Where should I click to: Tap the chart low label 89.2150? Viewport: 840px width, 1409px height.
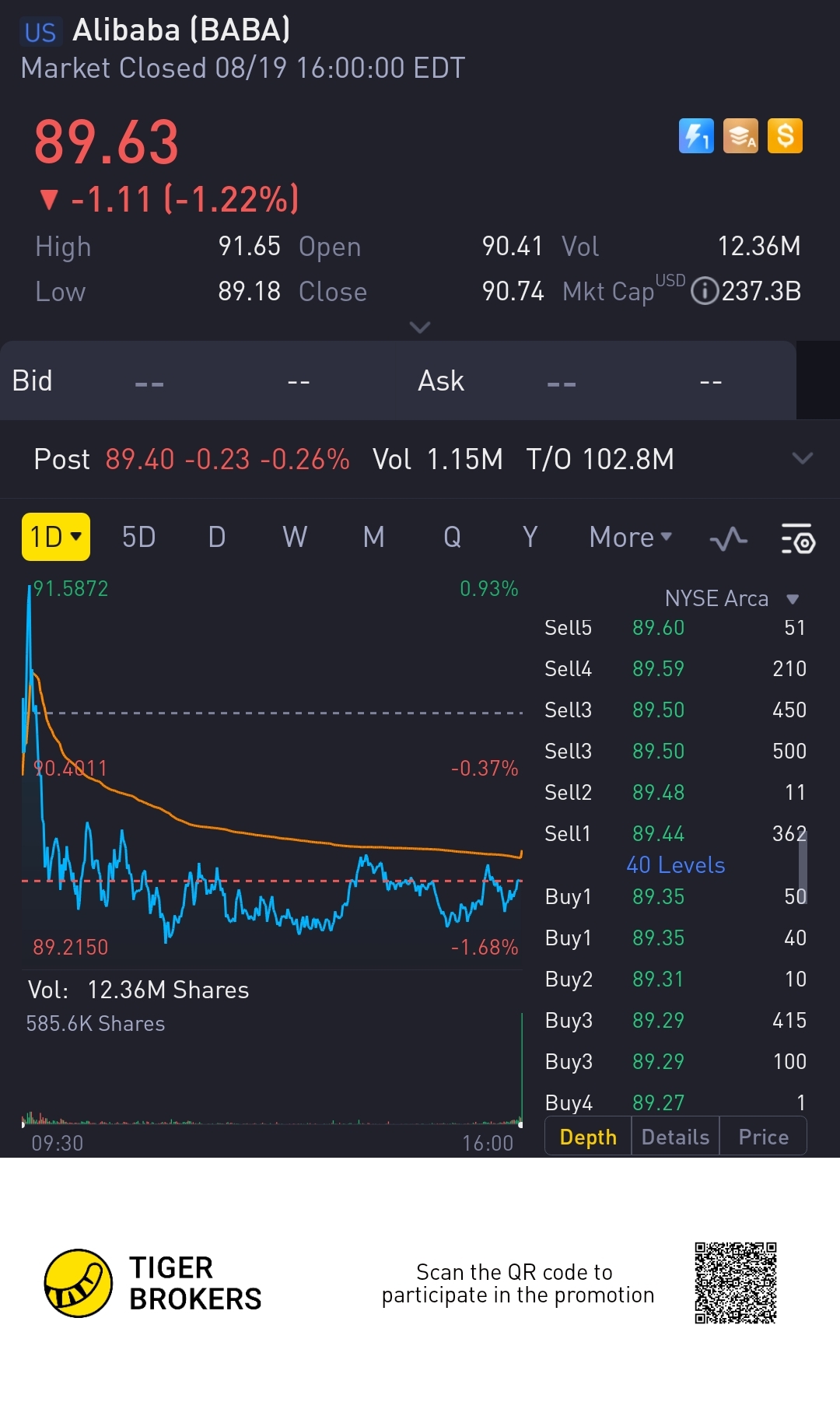[71, 947]
